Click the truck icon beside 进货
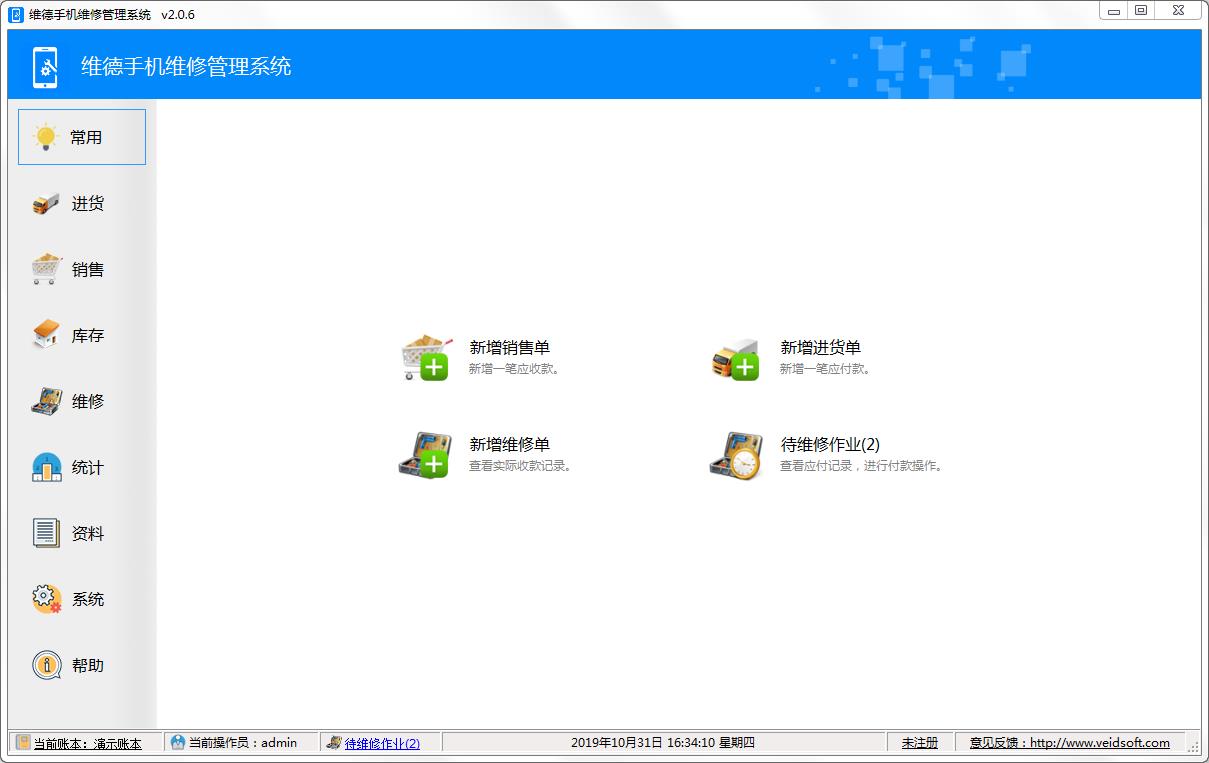Image resolution: width=1209 pixels, height=763 pixels. pyautogui.click(x=46, y=204)
